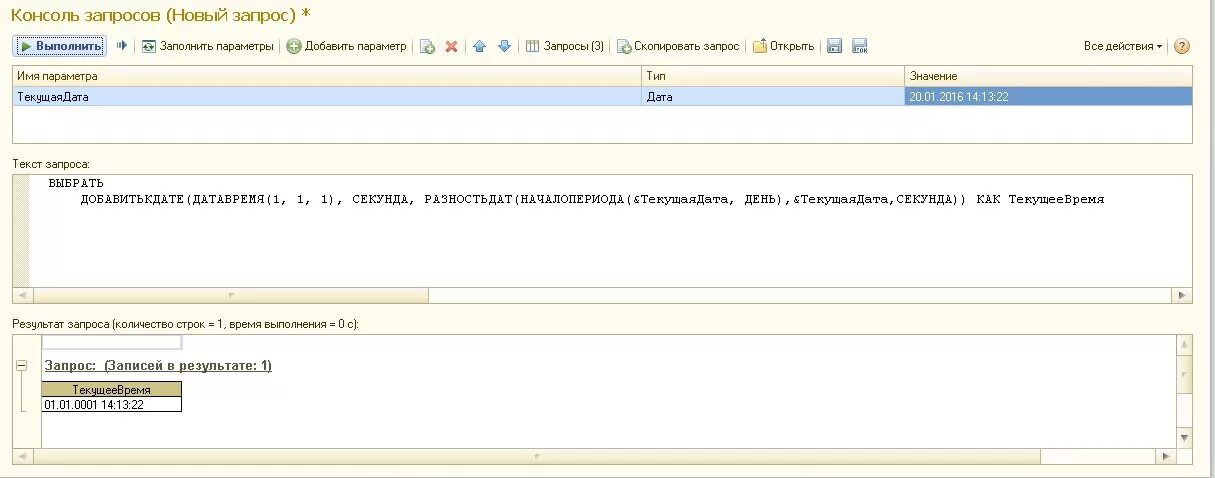
Task: Click the Запрос: (Записей в результате: 1) heading
Action: 158,366
